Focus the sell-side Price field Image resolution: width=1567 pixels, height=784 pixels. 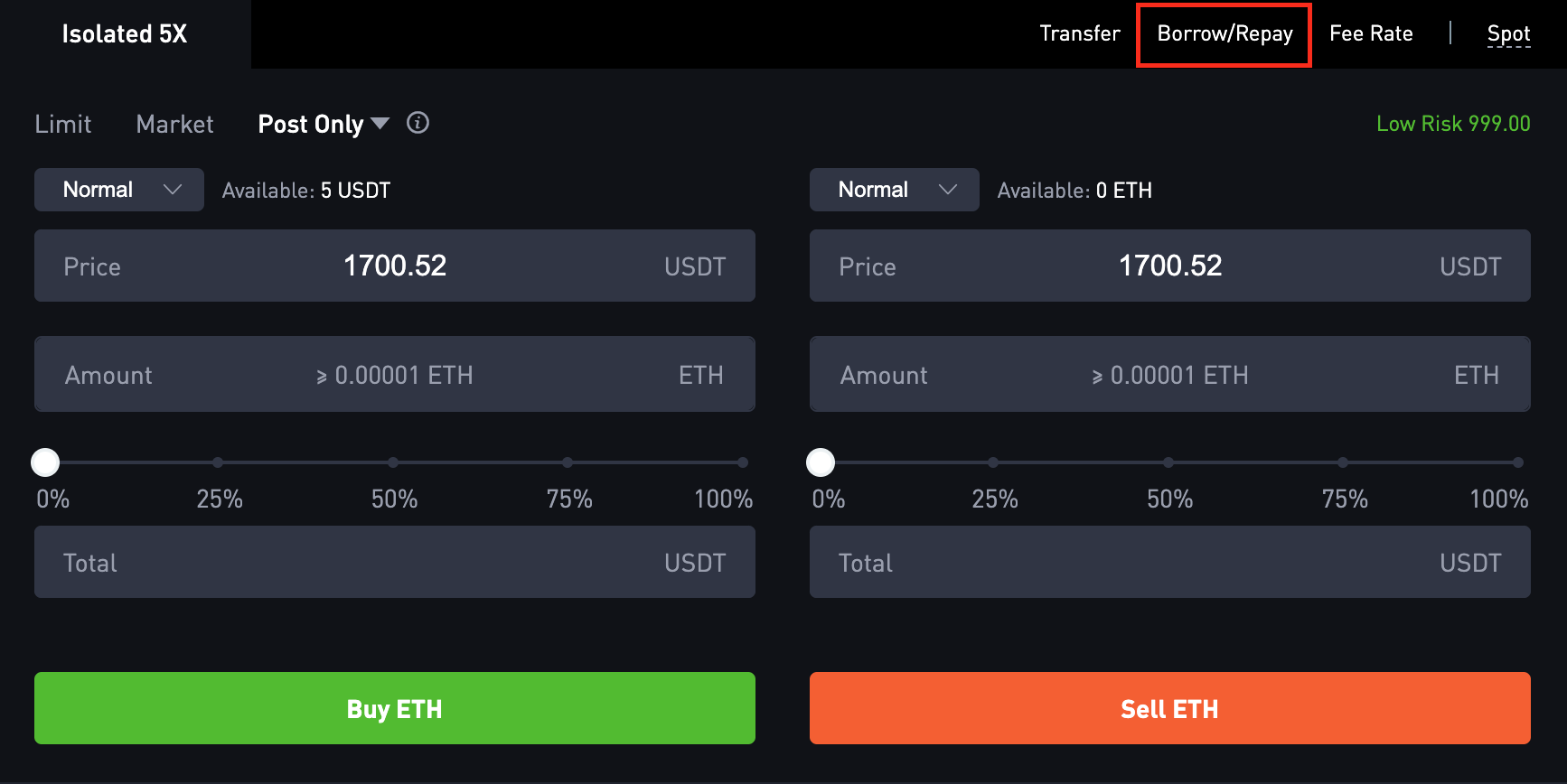click(x=1170, y=266)
